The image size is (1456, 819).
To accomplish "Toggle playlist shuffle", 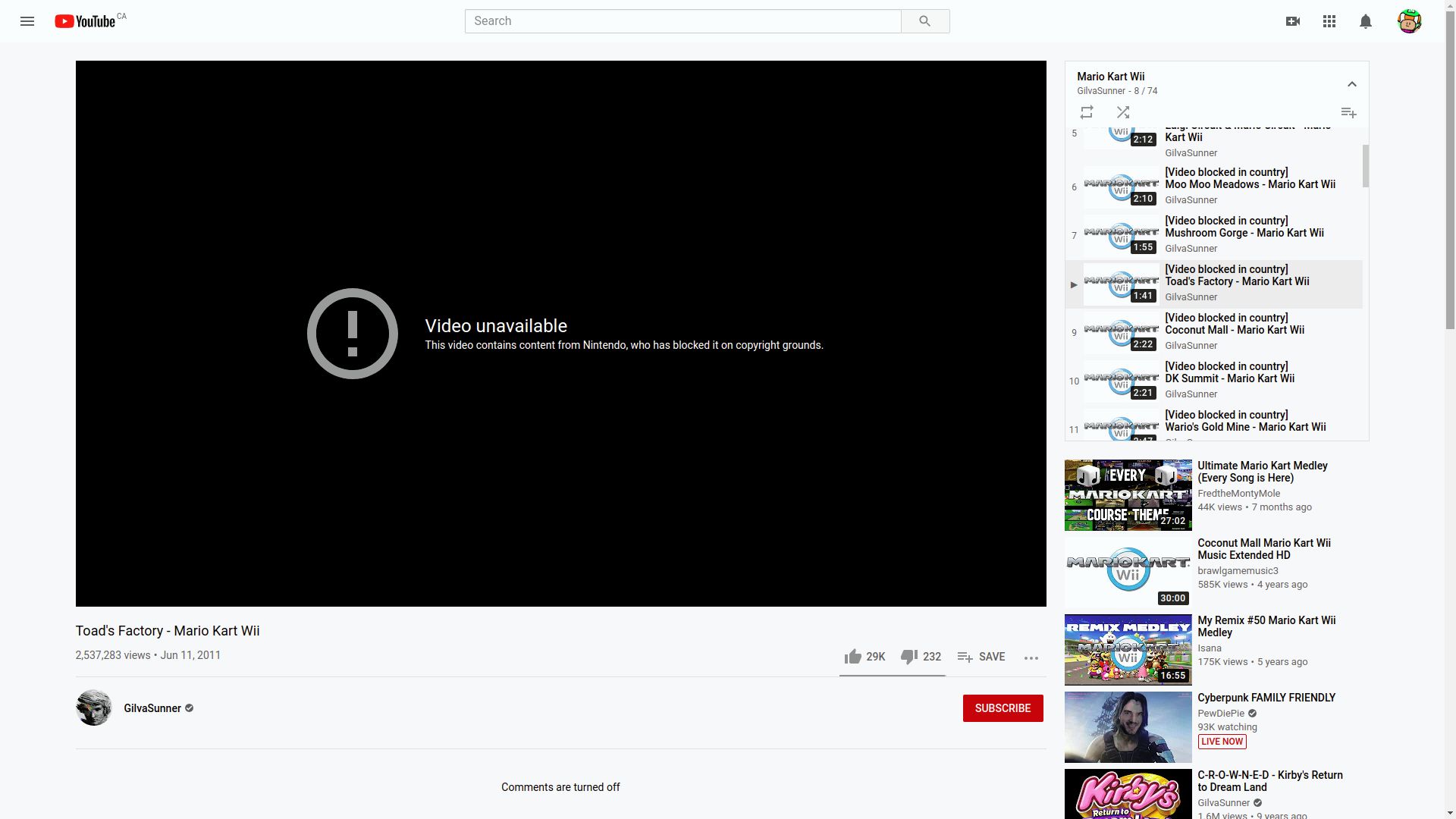I will tap(1123, 112).
